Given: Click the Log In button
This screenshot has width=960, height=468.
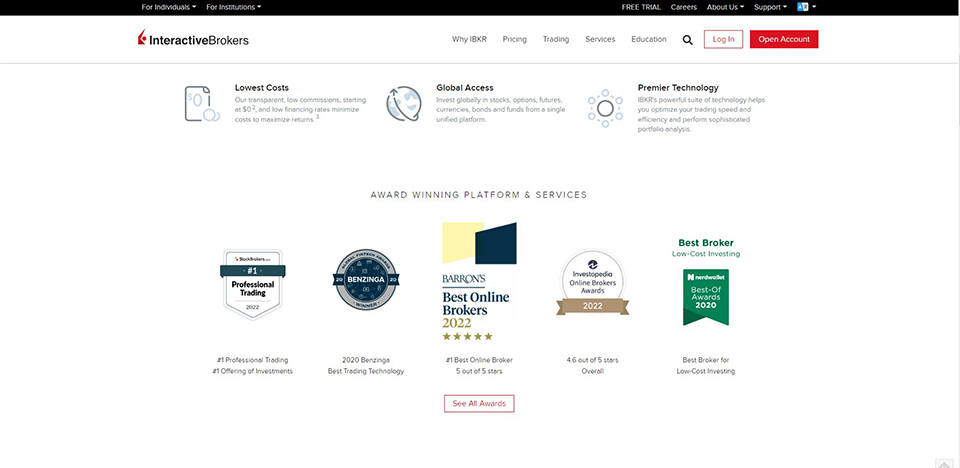Looking at the screenshot, I should 723,39.
